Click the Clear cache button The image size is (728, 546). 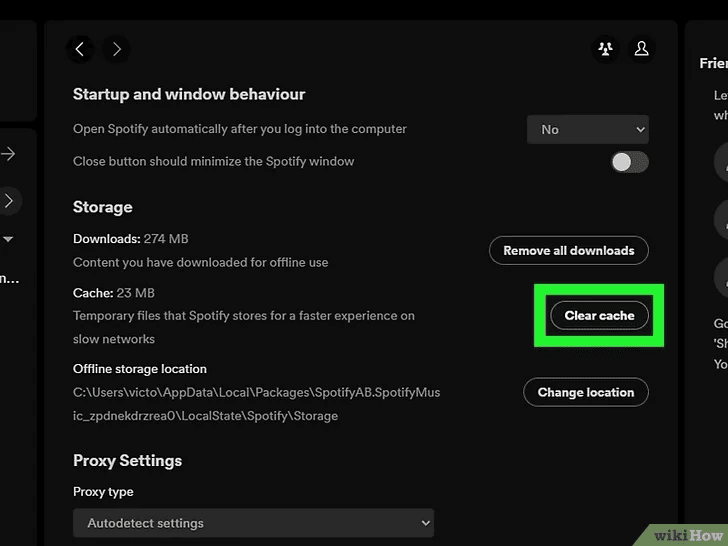599,316
